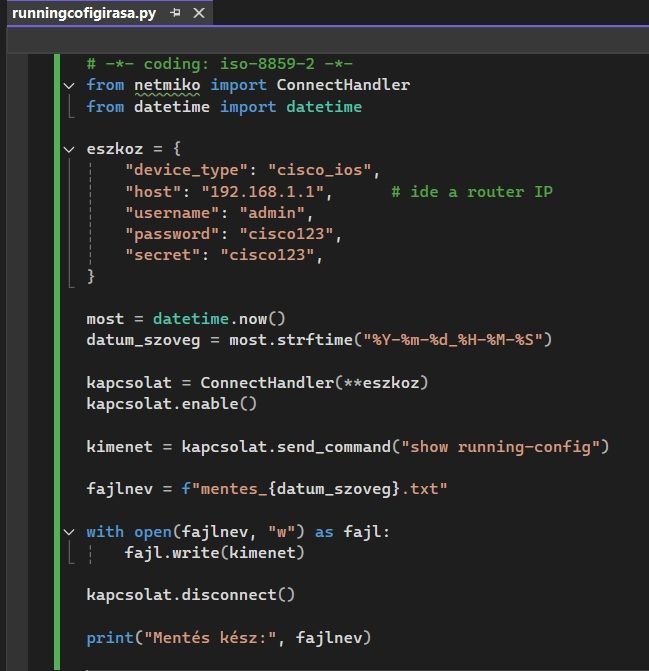Pin the runningcofigirasa.py tab
The width and height of the screenshot is (649, 671).
(x=175, y=13)
